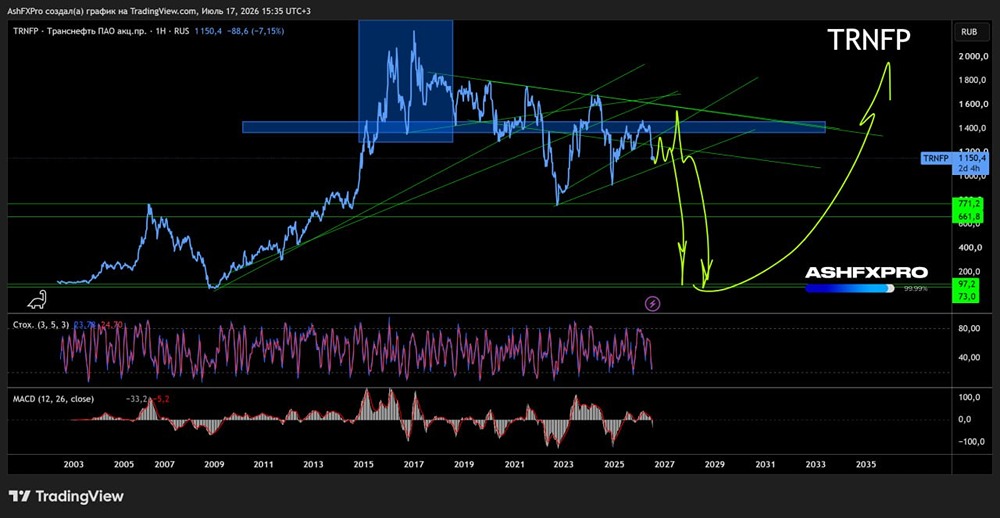Click the 2027 year label on the time axis

[x=663, y=464]
